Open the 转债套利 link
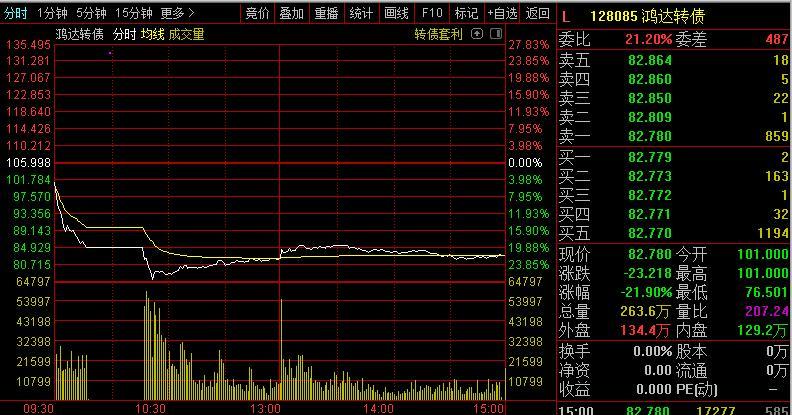792x415 pixels. [438, 34]
